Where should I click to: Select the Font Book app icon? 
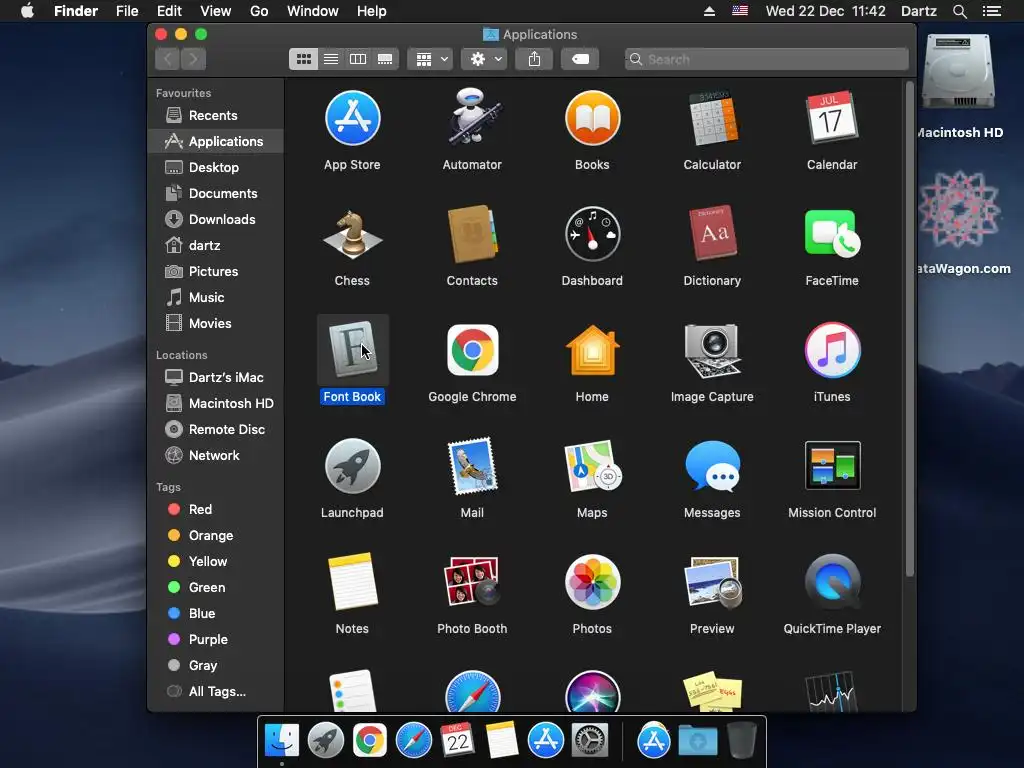point(353,351)
